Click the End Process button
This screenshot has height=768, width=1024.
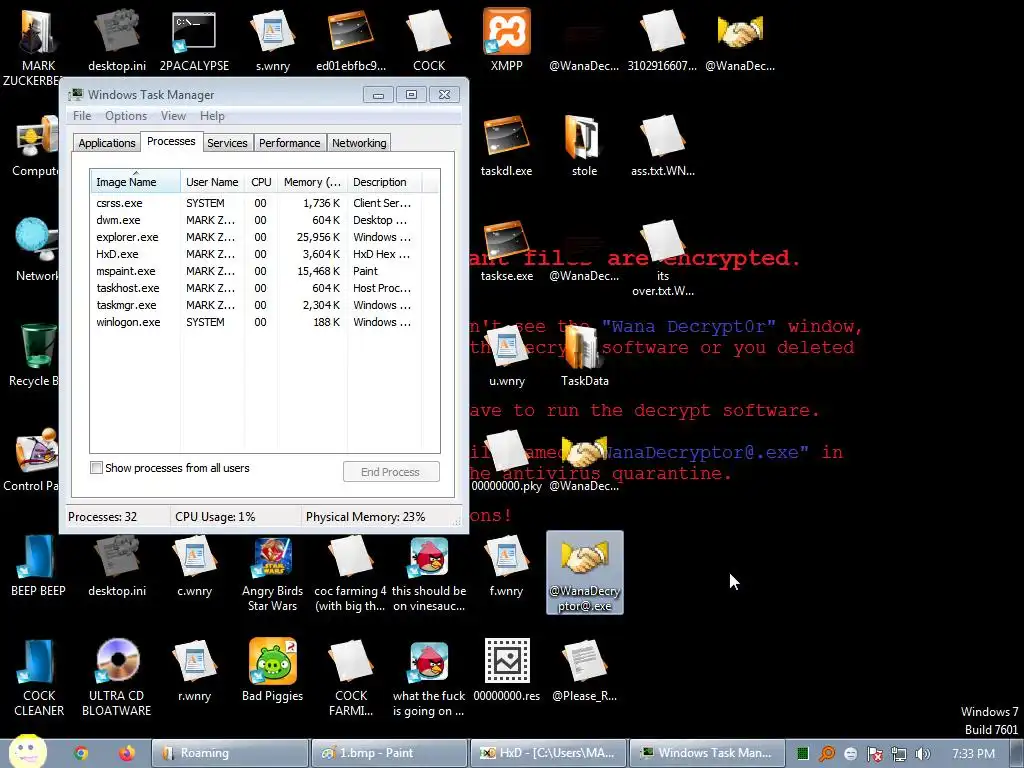[391, 472]
